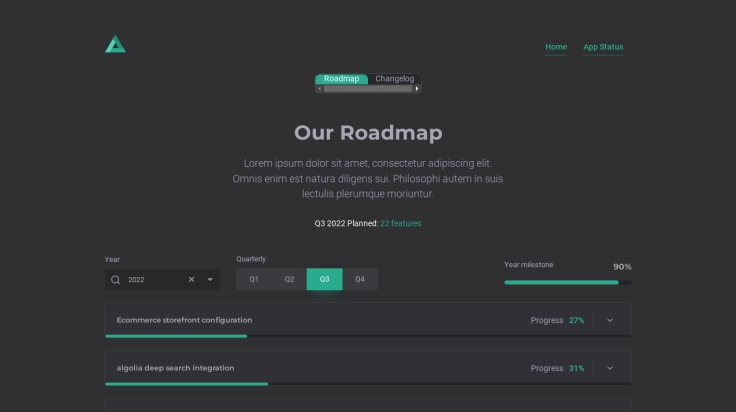Screen dimensions: 736x412
Task: Click the tab scrollbar right arrow
Action: click(x=417, y=89)
